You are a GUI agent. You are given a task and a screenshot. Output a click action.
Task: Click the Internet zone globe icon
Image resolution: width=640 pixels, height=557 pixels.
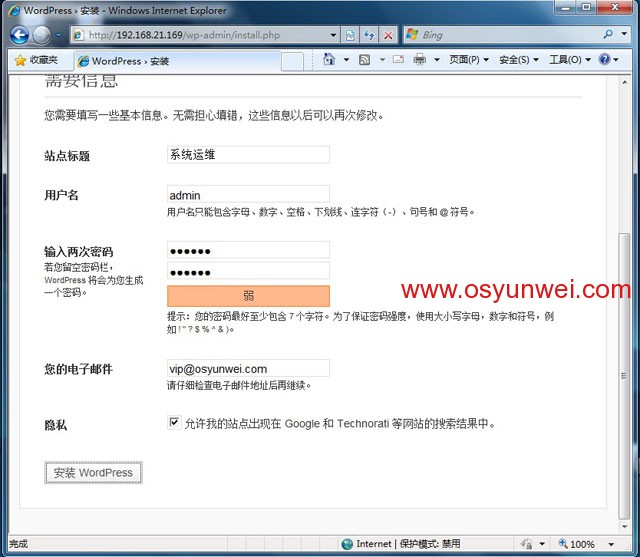point(347,544)
